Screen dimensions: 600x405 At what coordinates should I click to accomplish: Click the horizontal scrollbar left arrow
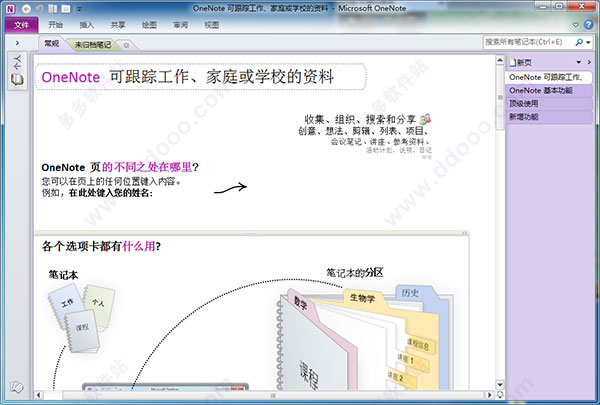[38, 395]
